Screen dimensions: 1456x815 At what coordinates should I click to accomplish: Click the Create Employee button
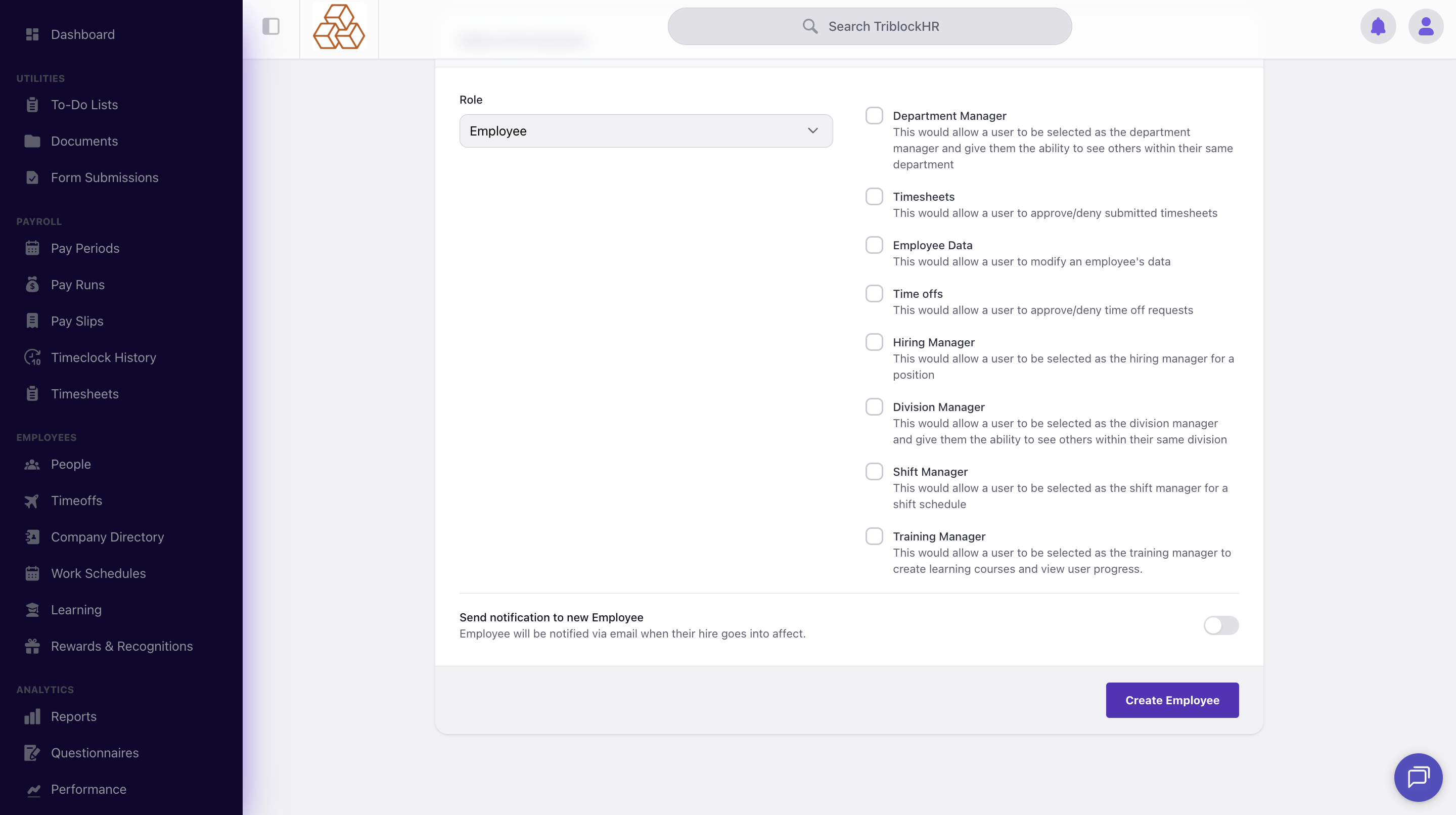(x=1172, y=700)
